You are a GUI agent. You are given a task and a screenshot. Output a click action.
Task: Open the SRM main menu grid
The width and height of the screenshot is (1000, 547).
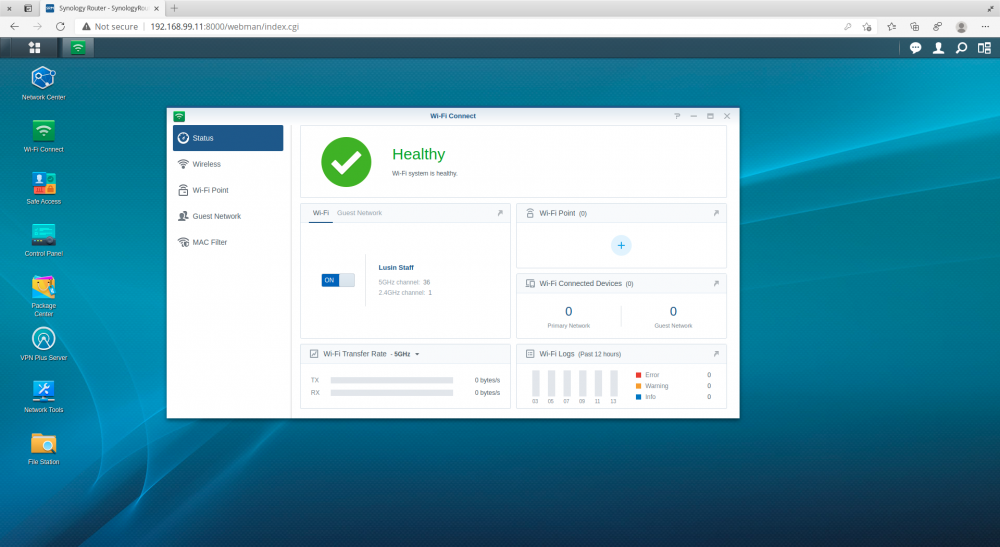click(34, 48)
